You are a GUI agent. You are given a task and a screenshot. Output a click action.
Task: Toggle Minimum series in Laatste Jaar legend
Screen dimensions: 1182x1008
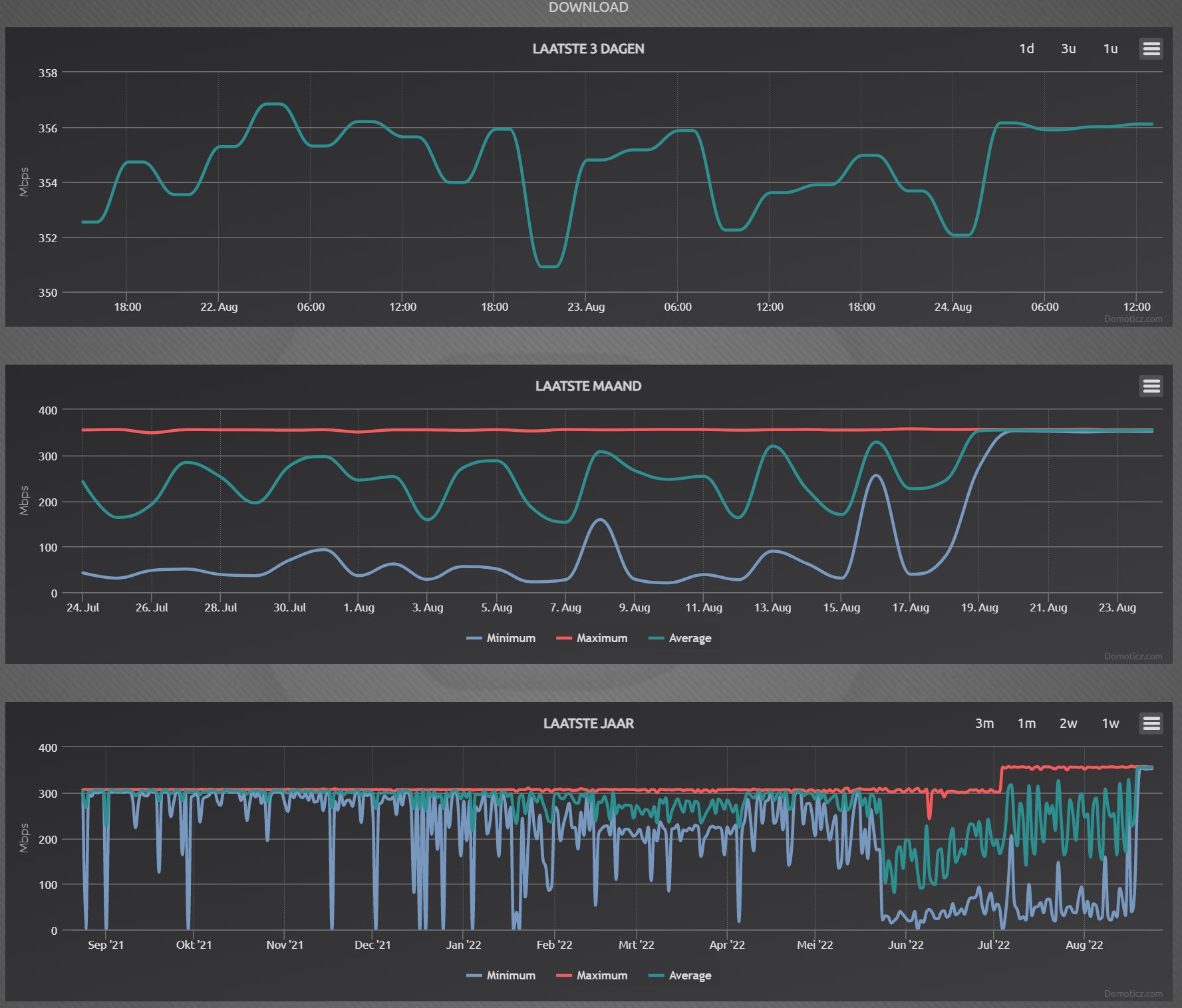[502, 975]
